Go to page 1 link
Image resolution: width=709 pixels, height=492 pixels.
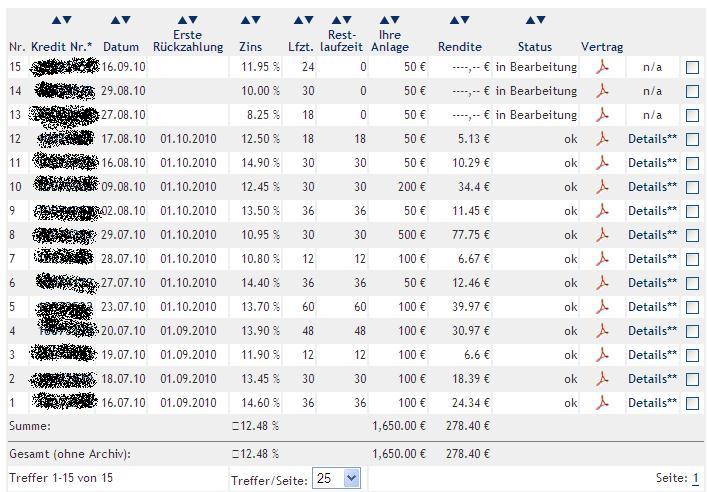tap(695, 479)
